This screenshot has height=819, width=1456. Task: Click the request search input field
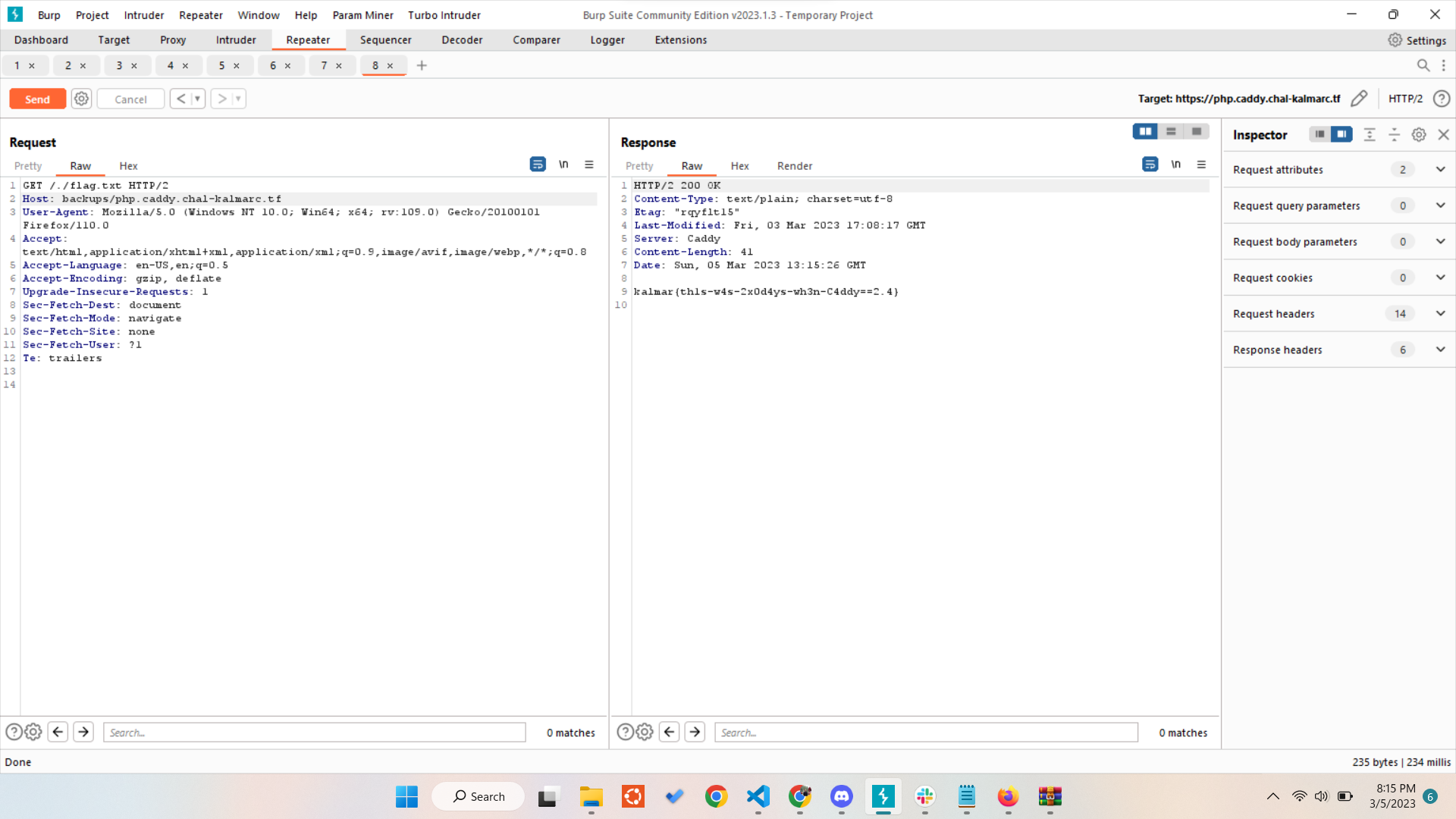[x=314, y=733]
